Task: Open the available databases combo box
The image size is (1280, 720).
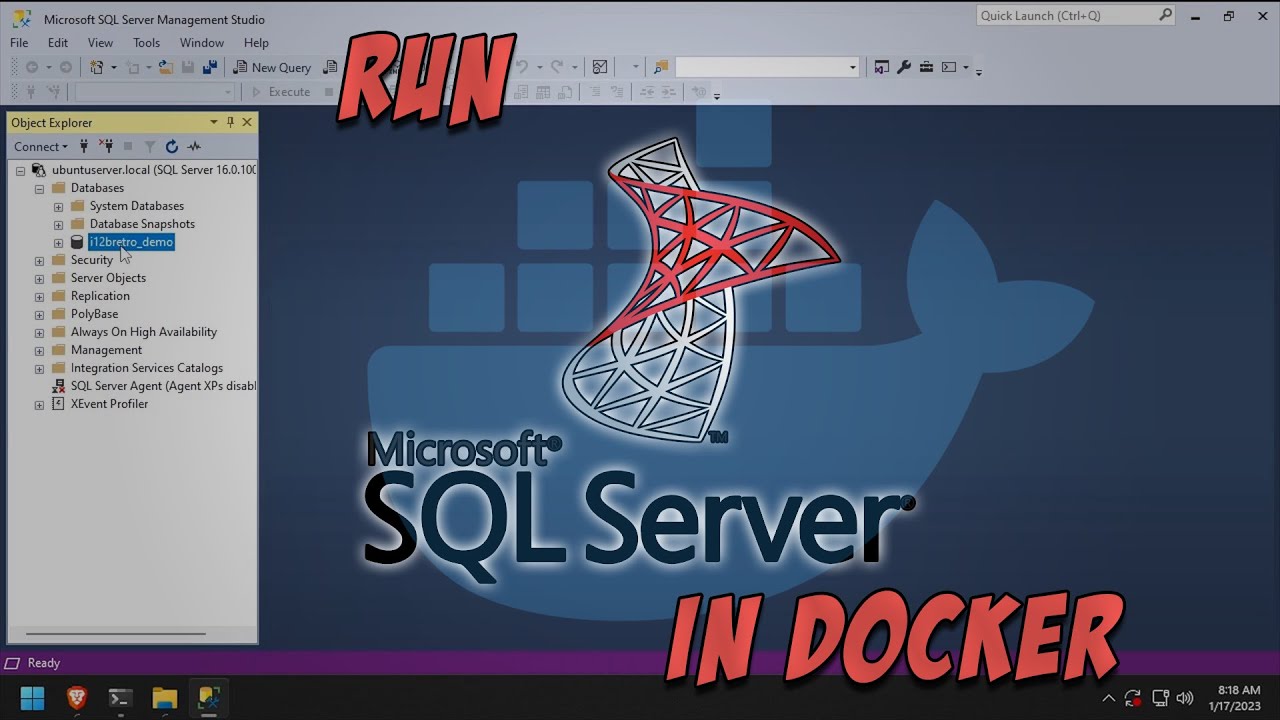Action: (155, 91)
